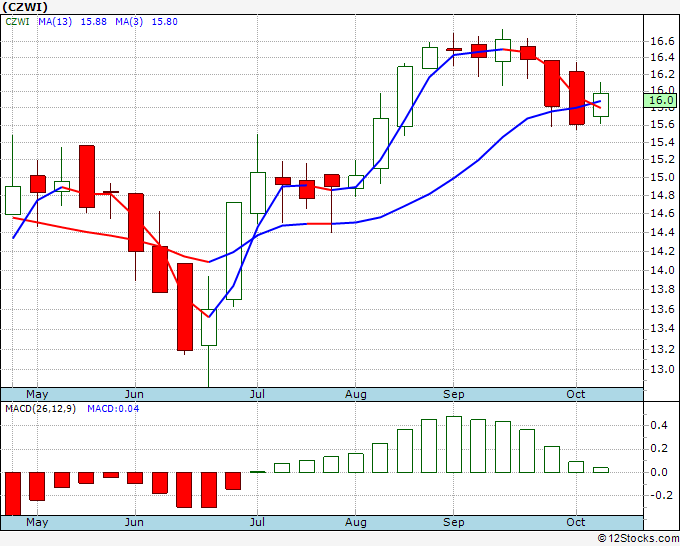Select the 16.2 price axis label
The image size is (680, 546).
click(x=662, y=75)
